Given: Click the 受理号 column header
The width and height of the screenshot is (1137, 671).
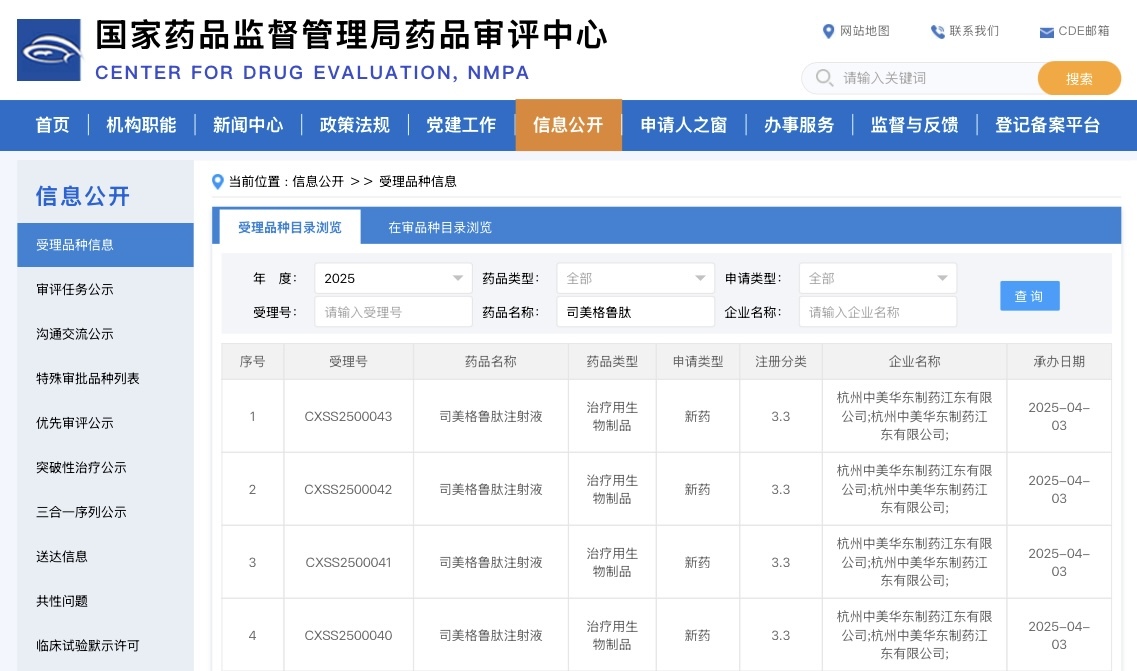Looking at the screenshot, I should (x=348, y=361).
